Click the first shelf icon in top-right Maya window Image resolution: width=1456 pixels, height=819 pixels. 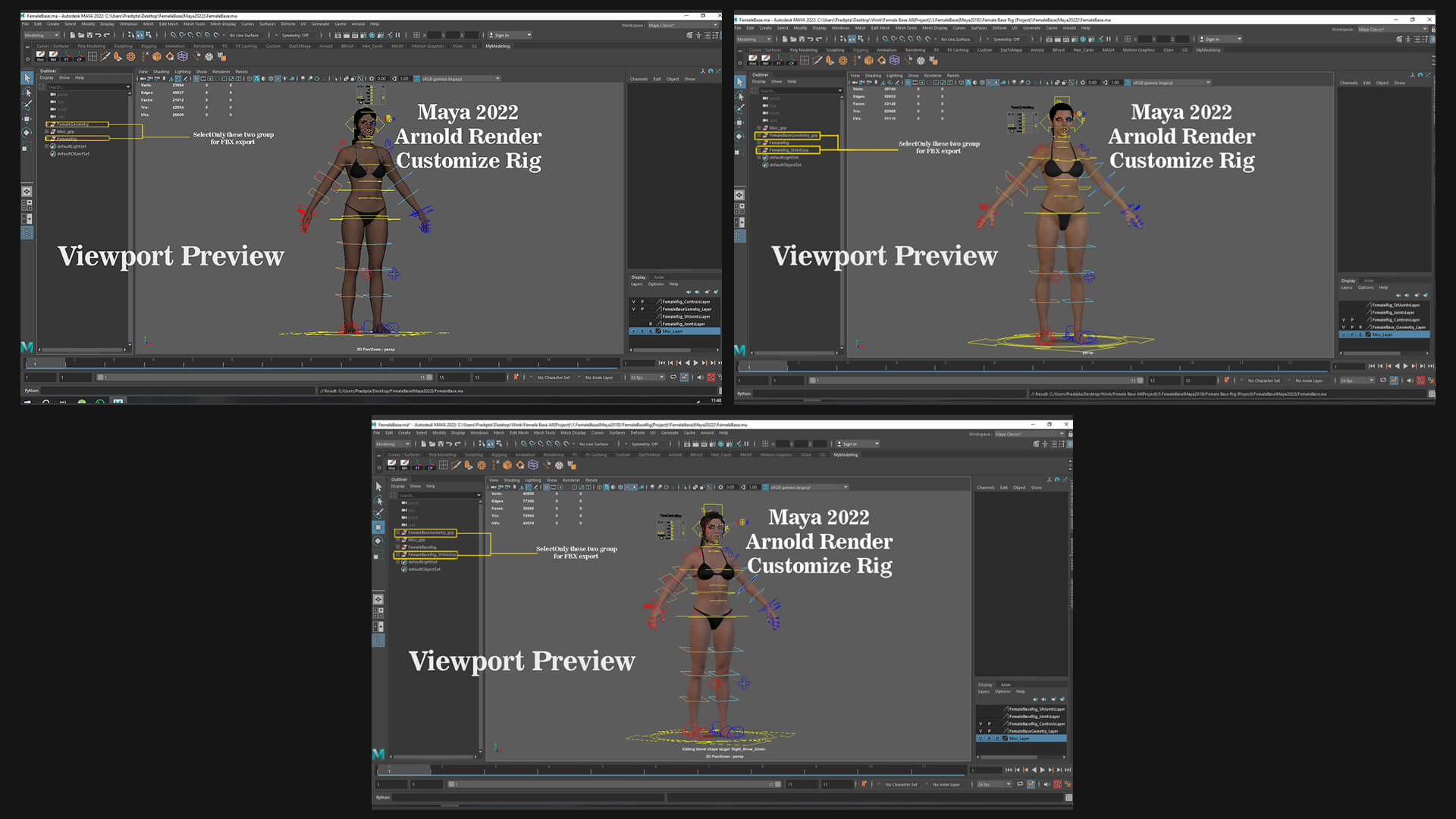click(753, 60)
